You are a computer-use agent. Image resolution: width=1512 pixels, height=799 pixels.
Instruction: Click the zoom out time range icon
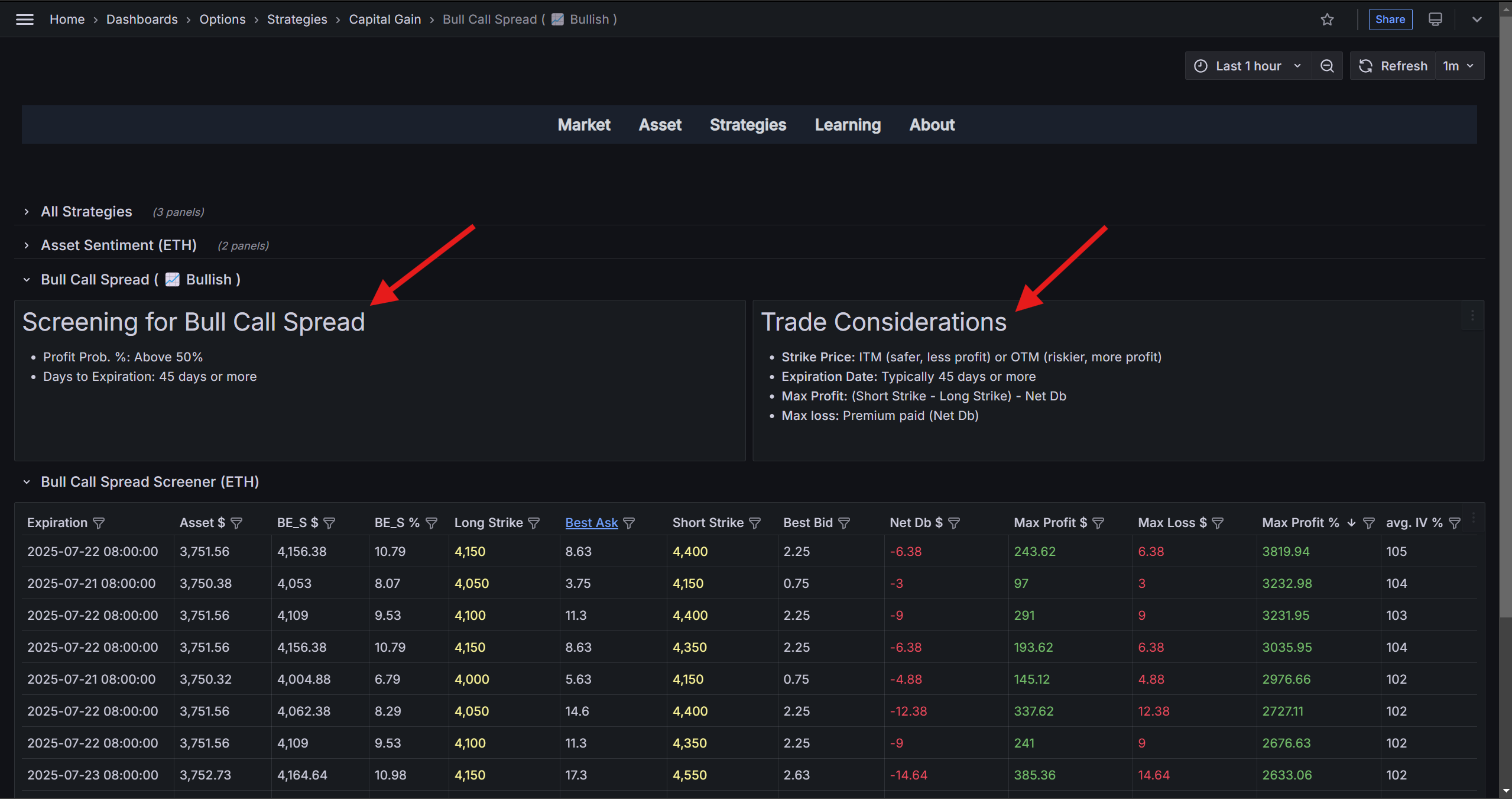(1327, 66)
